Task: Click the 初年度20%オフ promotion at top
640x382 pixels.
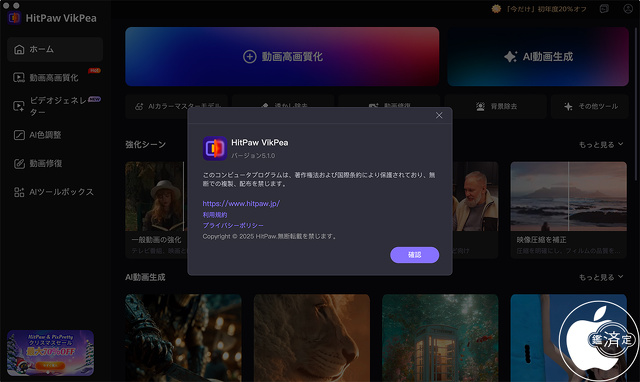Action: tap(546, 9)
